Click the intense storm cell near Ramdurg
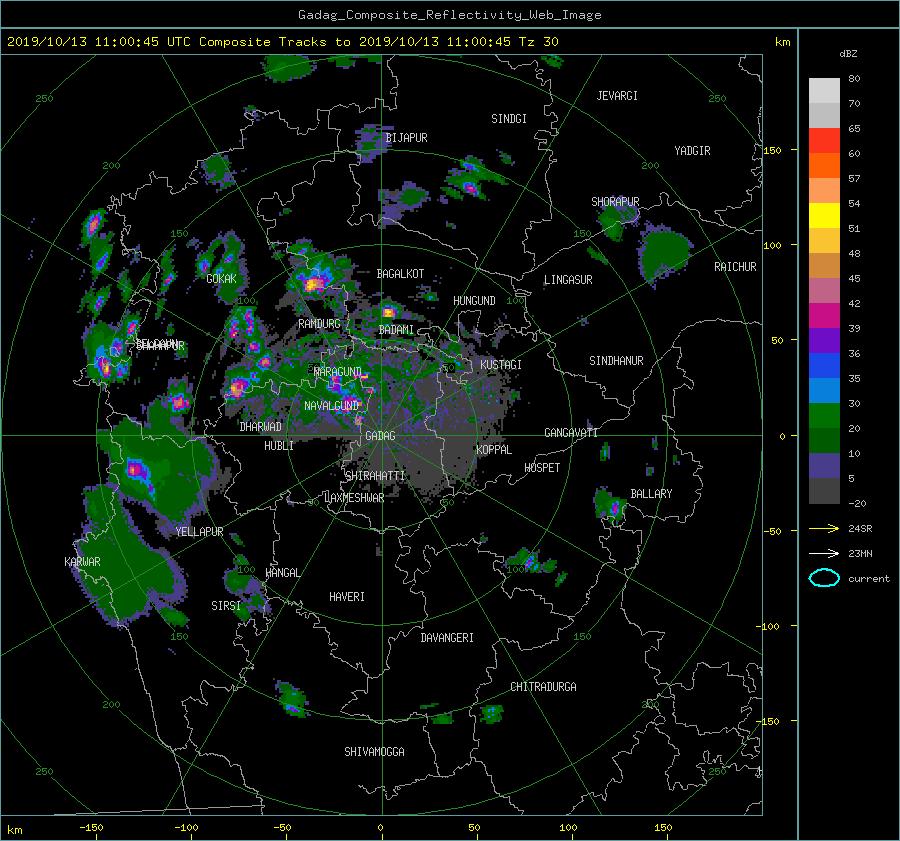This screenshot has width=900, height=841. tap(313, 282)
